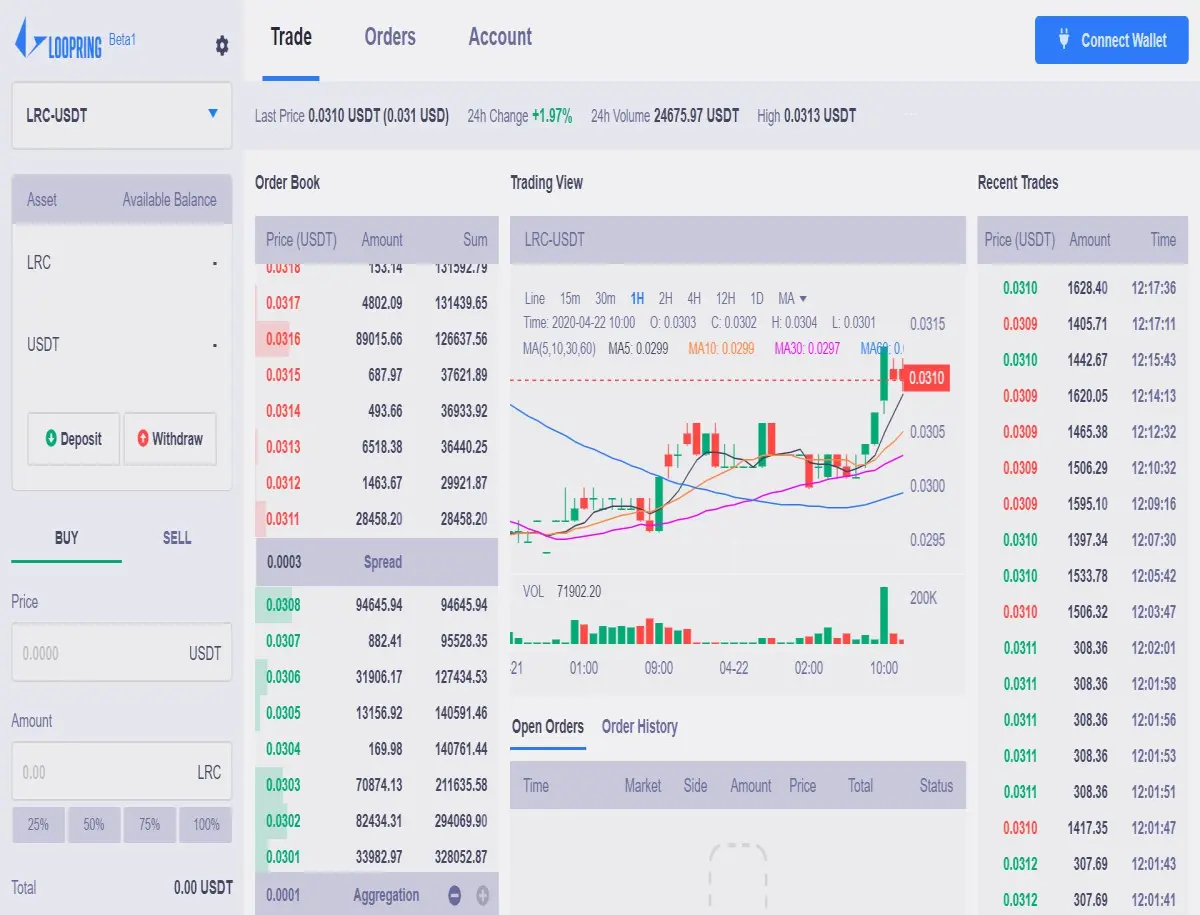The height and width of the screenshot is (915, 1200).
Task: Decrease aggregation with the minus icon
Action: click(455, 895)
